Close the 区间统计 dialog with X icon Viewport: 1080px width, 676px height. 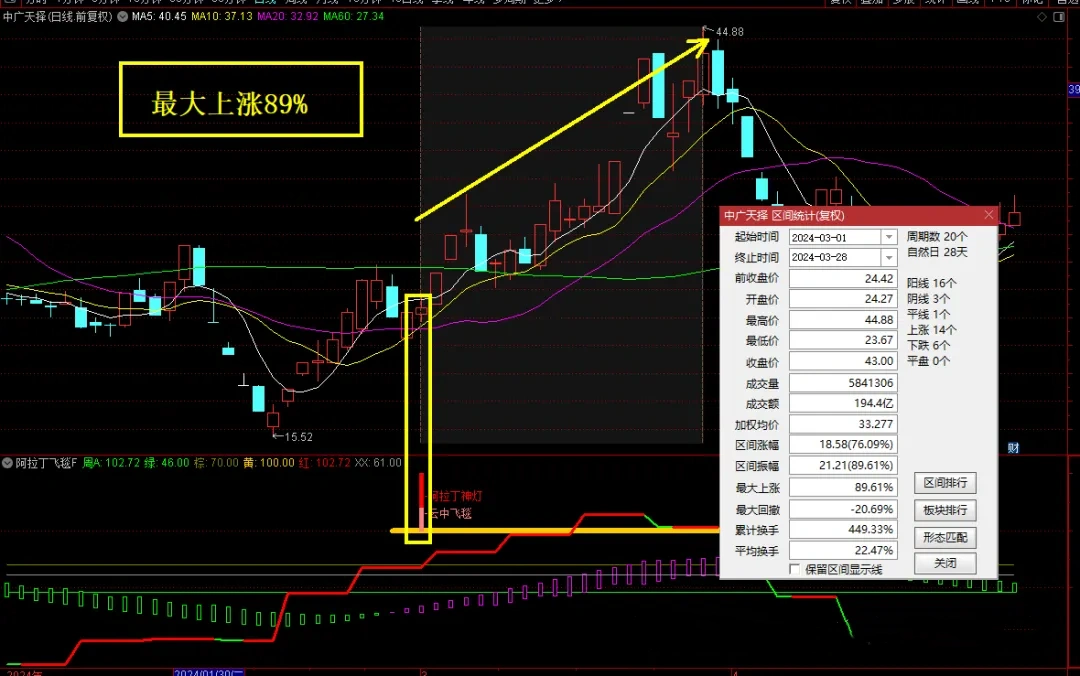(989, 215)
